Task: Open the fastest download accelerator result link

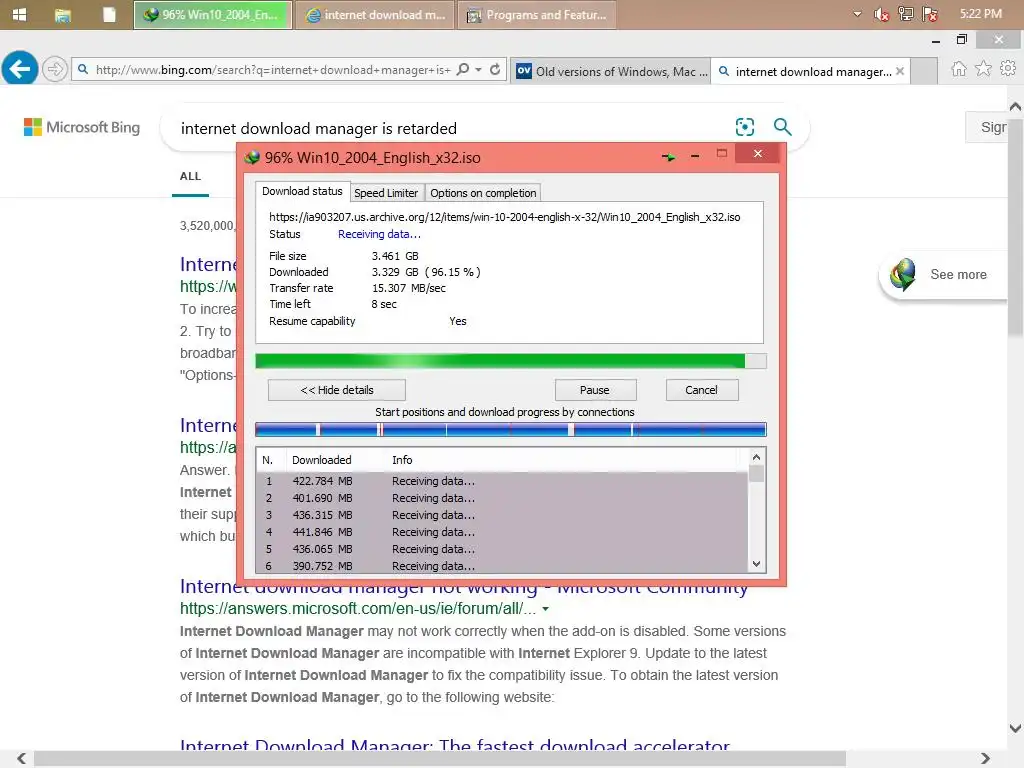Action: [x=455, y=746]
